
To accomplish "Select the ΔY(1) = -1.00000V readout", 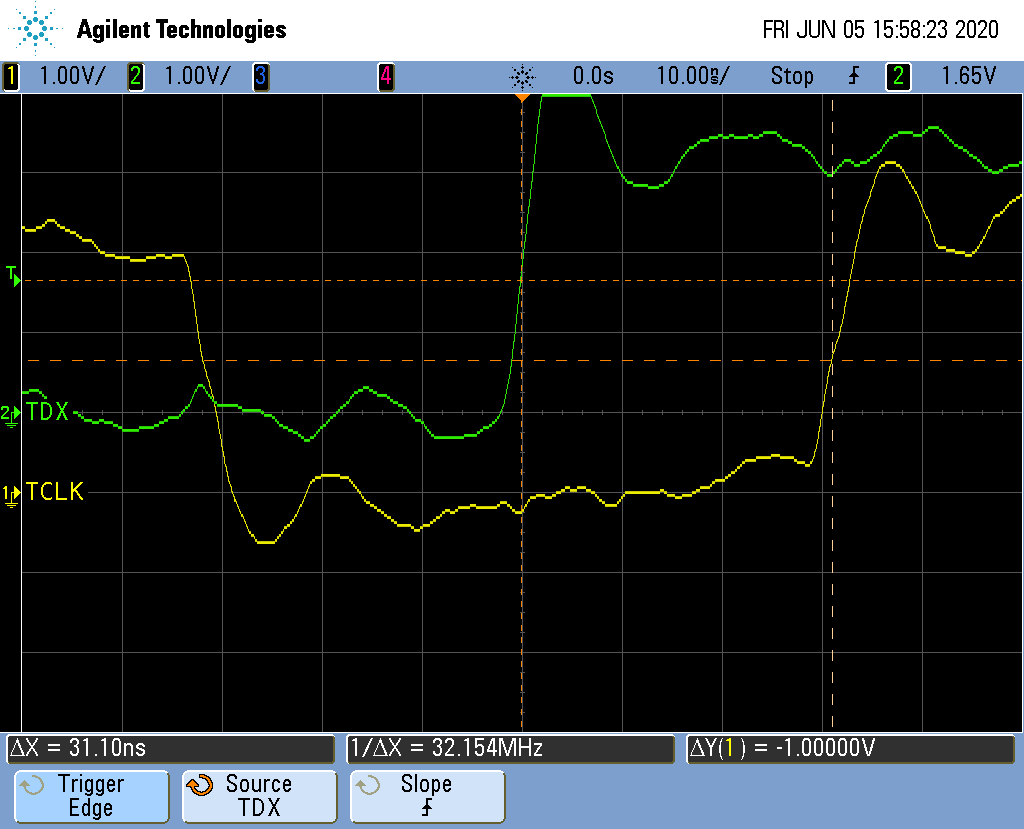I will click(848, 748).
